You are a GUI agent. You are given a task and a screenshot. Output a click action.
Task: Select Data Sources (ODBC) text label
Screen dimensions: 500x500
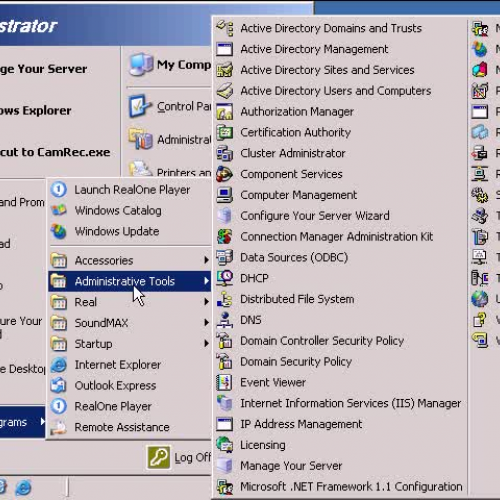(x=294, y=257)
